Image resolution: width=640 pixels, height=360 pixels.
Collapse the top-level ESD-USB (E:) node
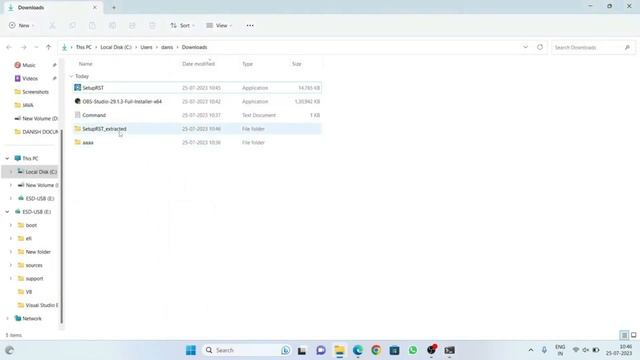[x=7, y=212]
